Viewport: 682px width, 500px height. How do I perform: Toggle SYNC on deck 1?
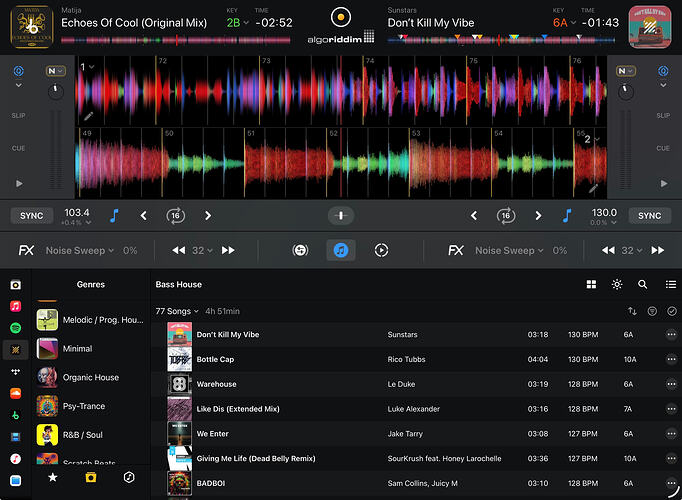[x=31, y=216]
